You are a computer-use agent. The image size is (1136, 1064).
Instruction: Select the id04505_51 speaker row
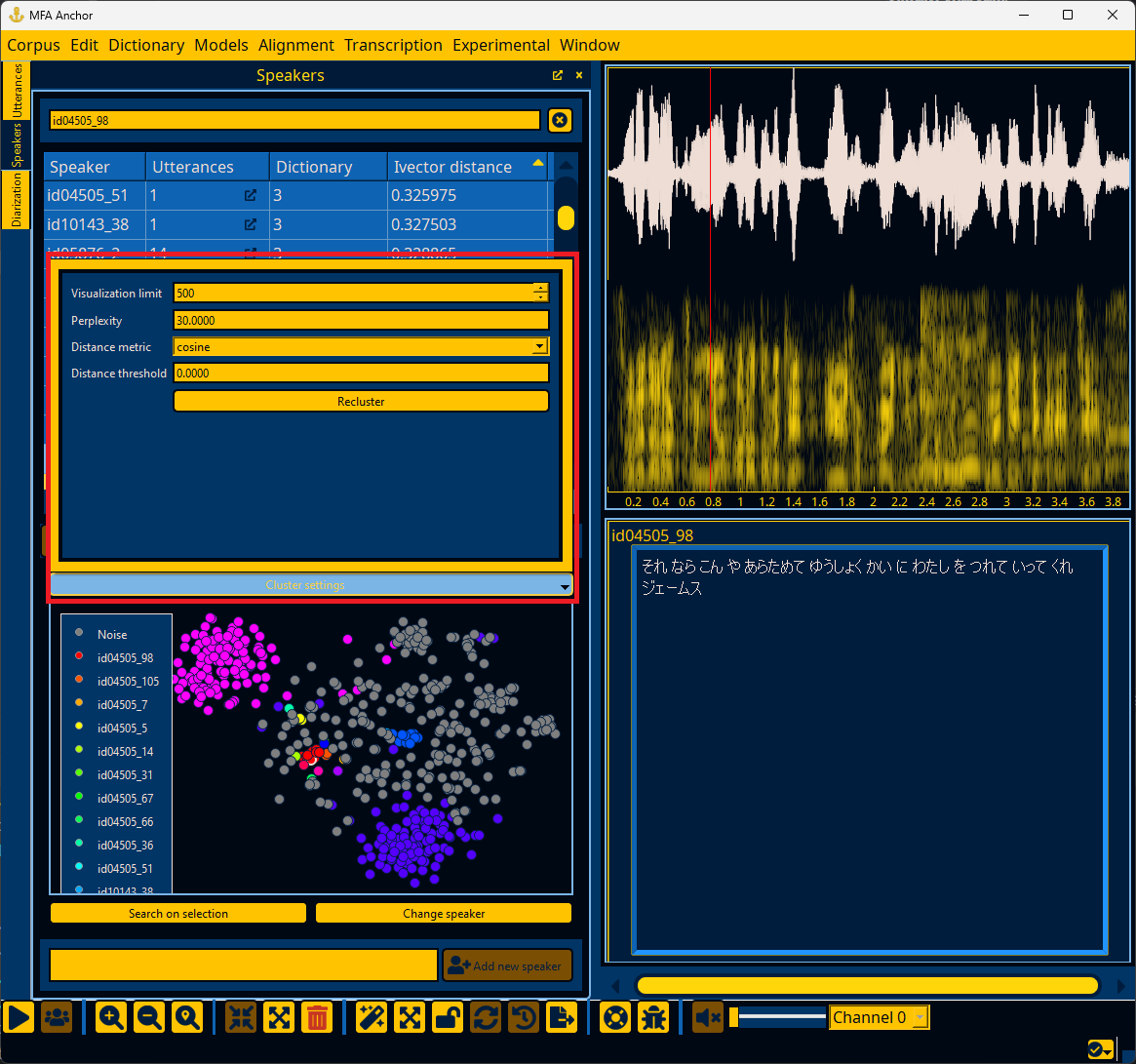296,195
